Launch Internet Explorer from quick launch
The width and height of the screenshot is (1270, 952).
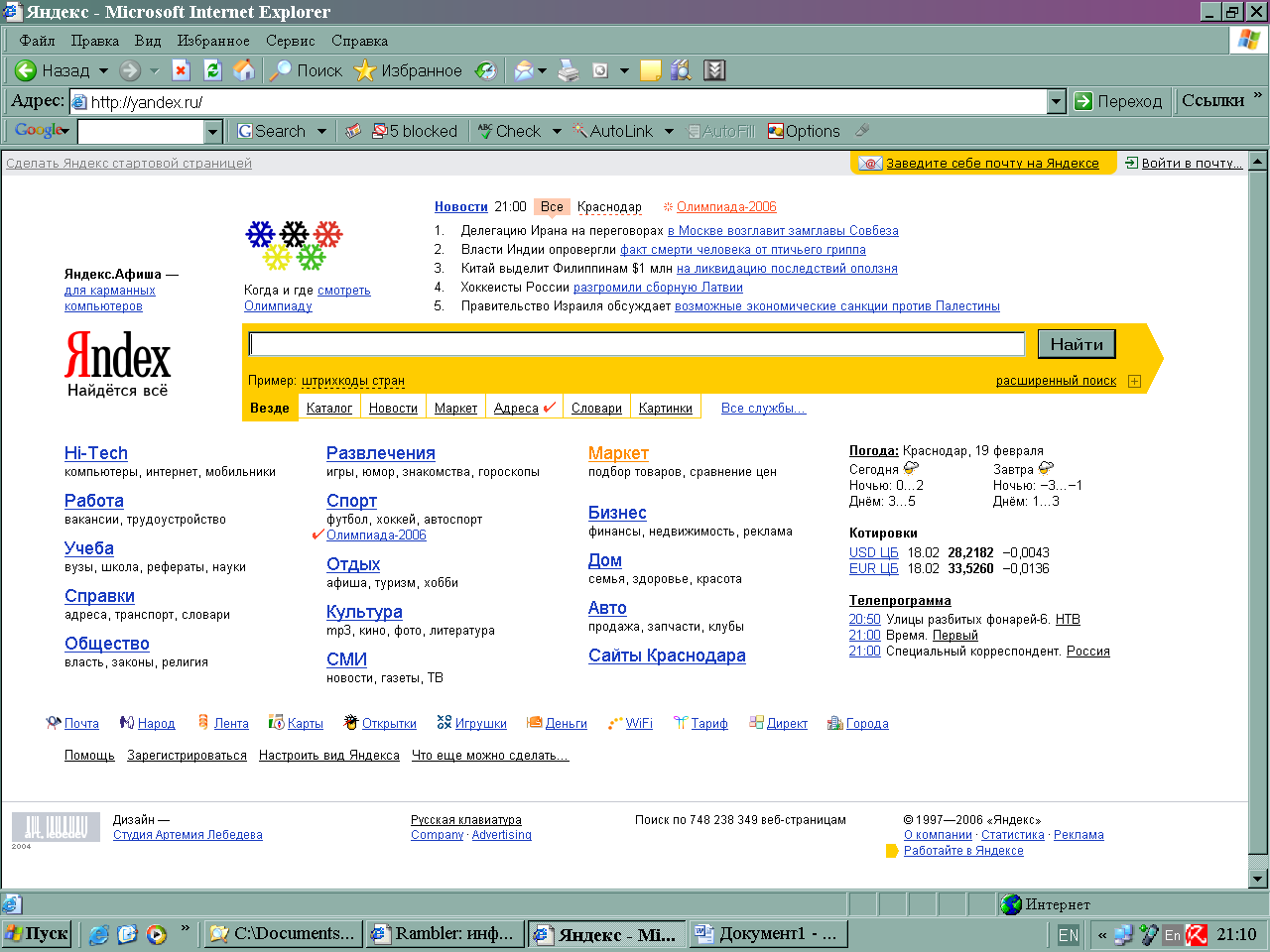click(x=99, y=934)
